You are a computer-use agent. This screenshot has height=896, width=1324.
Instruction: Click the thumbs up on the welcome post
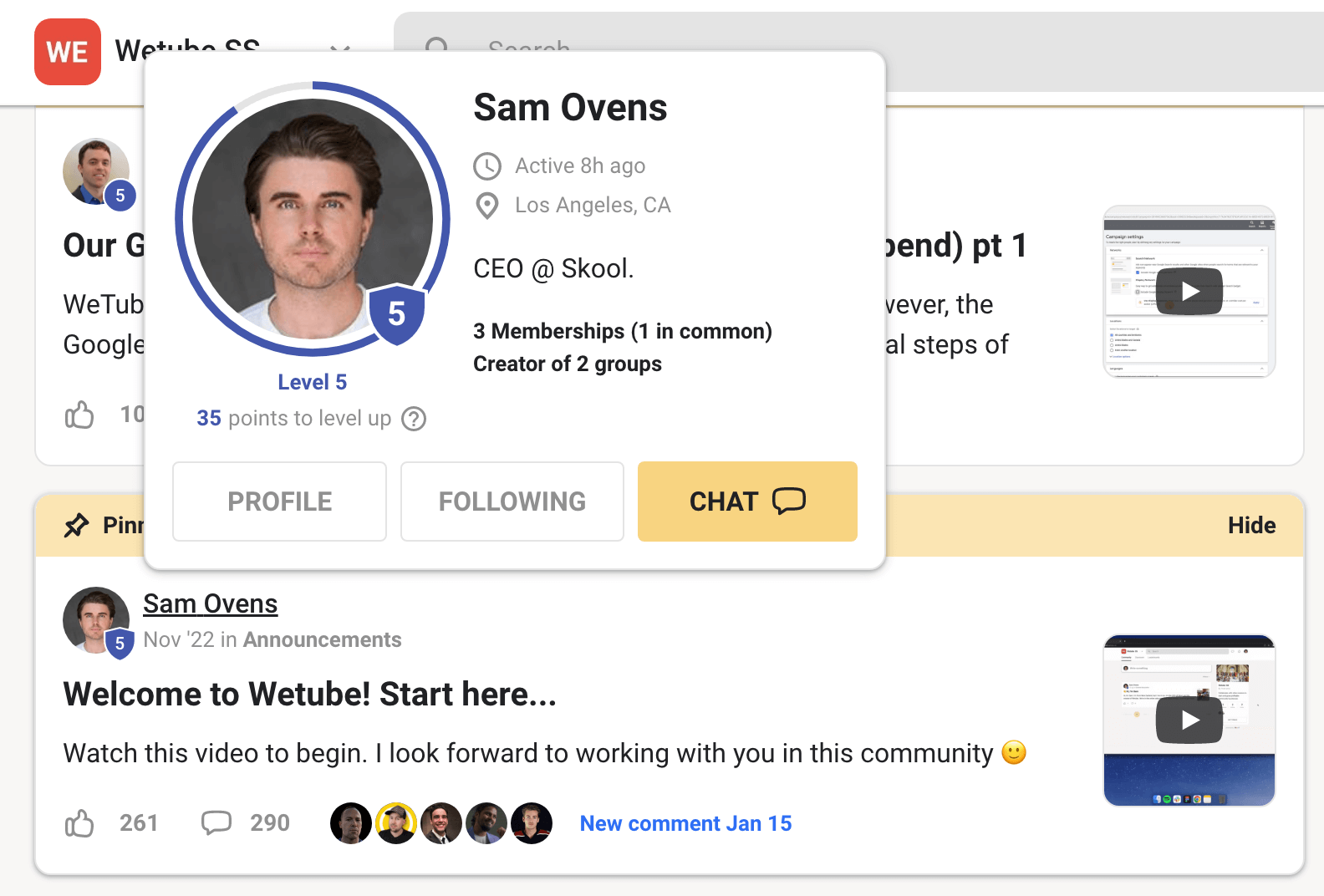(x=79, y=823)
